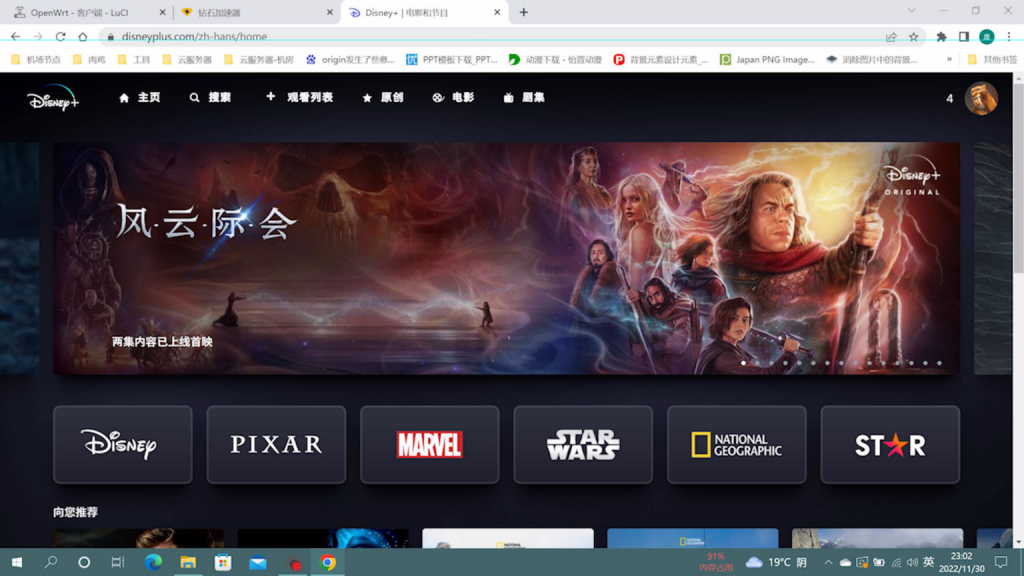Open the National Geographic brand tile

(x=737, y=445)
